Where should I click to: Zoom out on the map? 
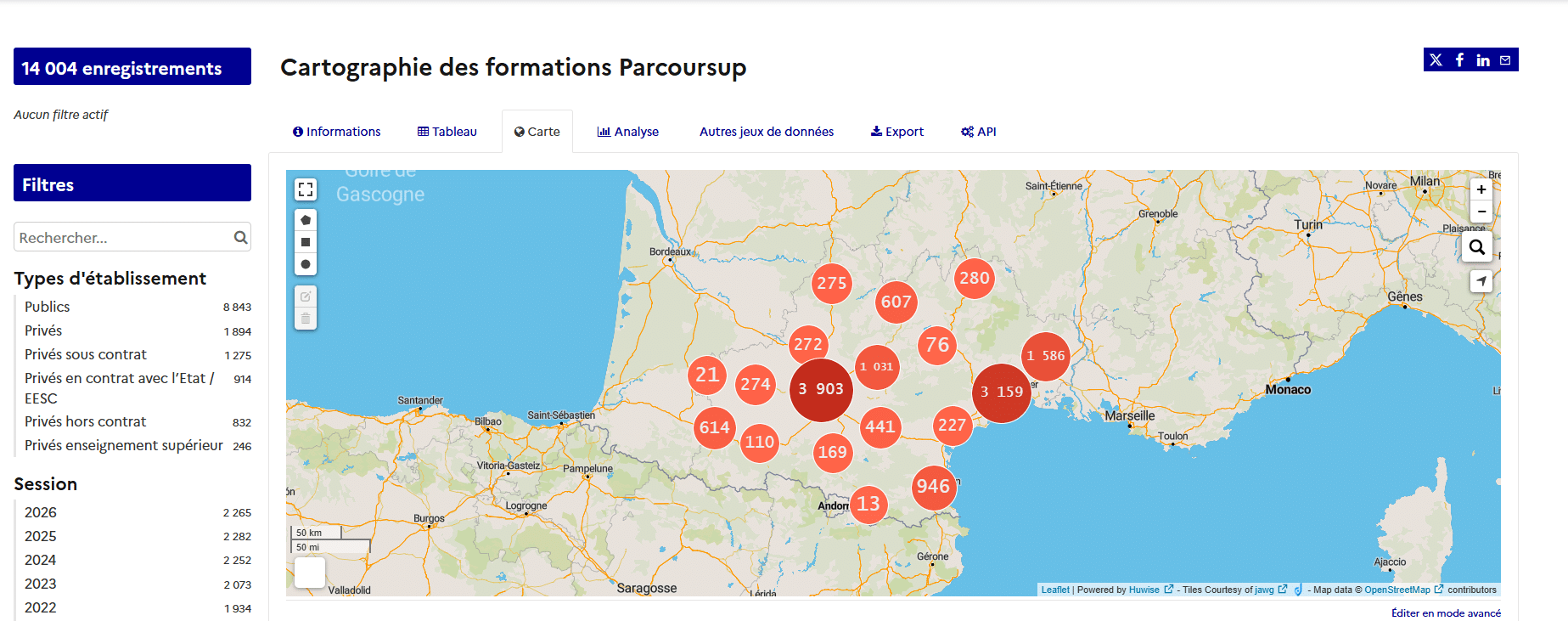[1481, 212]
